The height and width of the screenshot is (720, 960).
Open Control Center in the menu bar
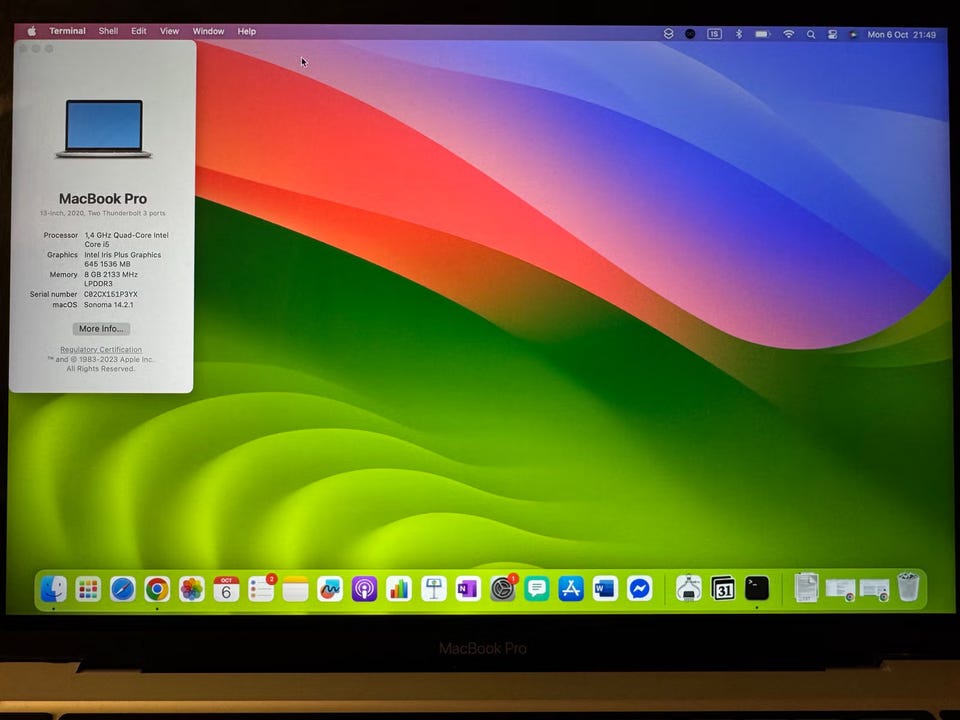pyautogui.click(x=832, y=34)
